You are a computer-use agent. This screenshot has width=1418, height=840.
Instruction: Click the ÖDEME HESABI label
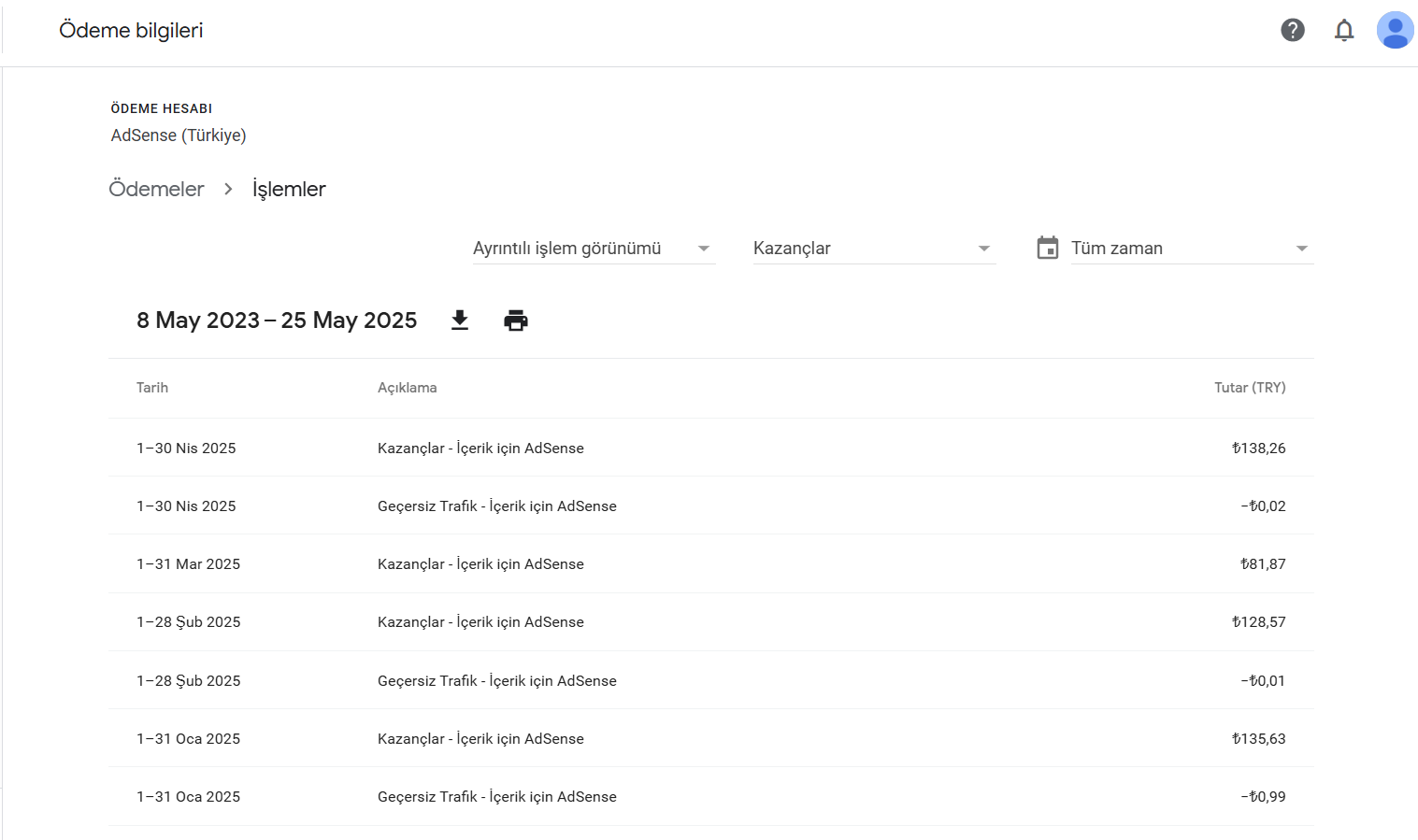(162, 108)
